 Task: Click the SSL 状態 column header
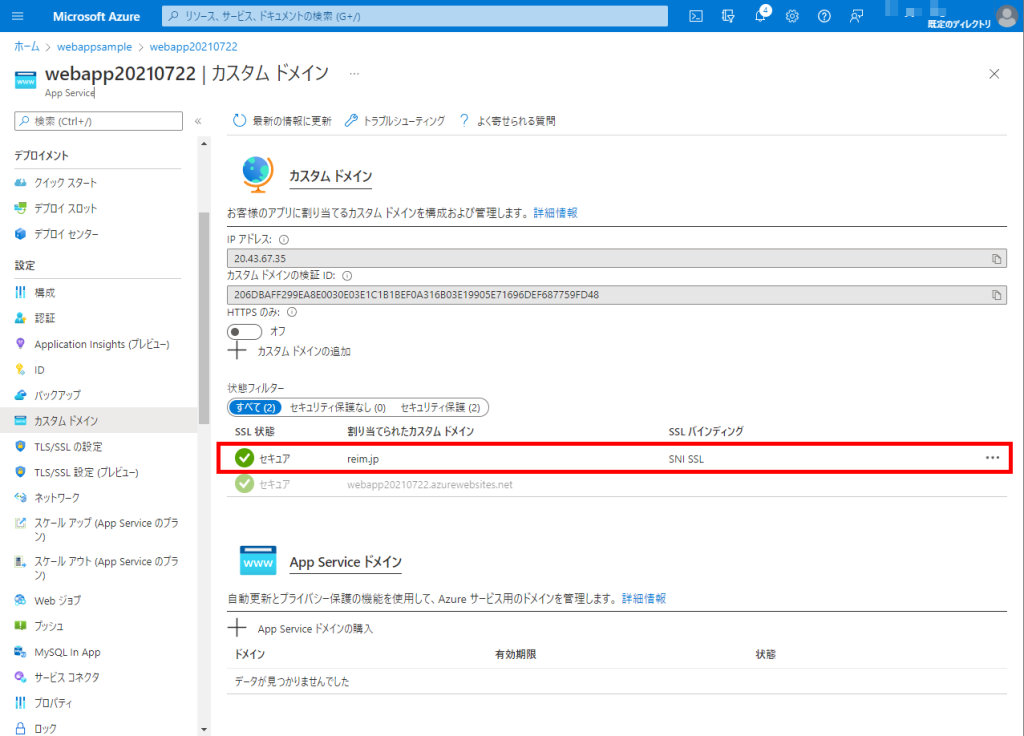[255, 432]
